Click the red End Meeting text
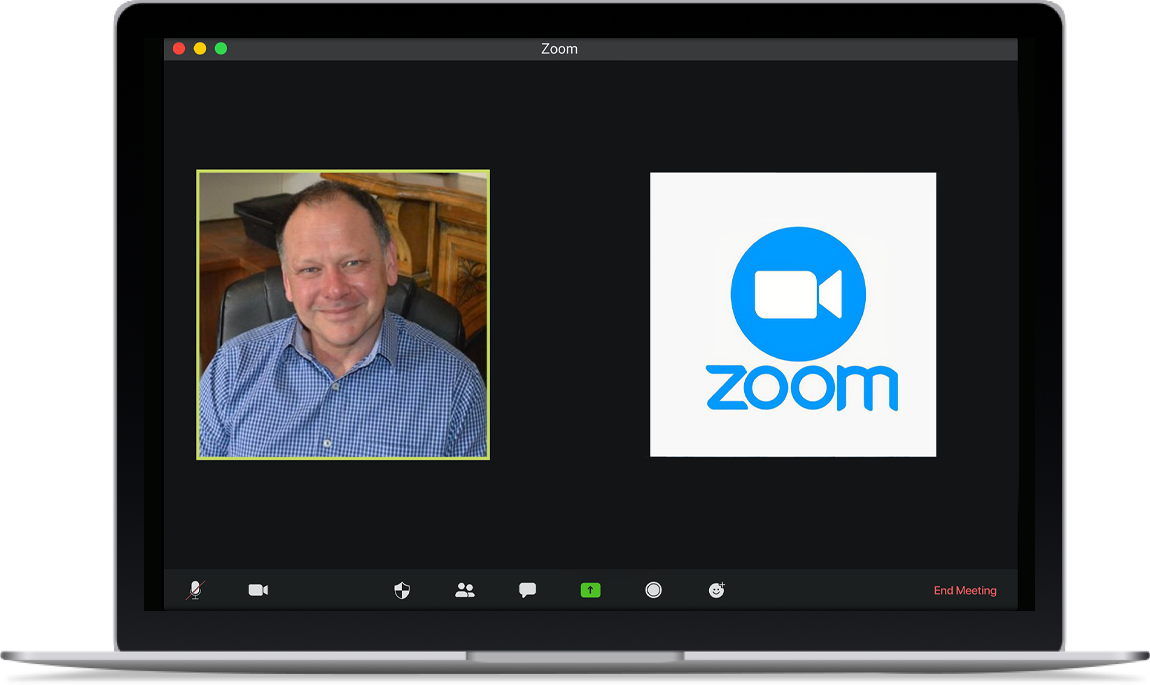Image resolution: width=1150 pixels, height=685 pixels. (964, 591)
